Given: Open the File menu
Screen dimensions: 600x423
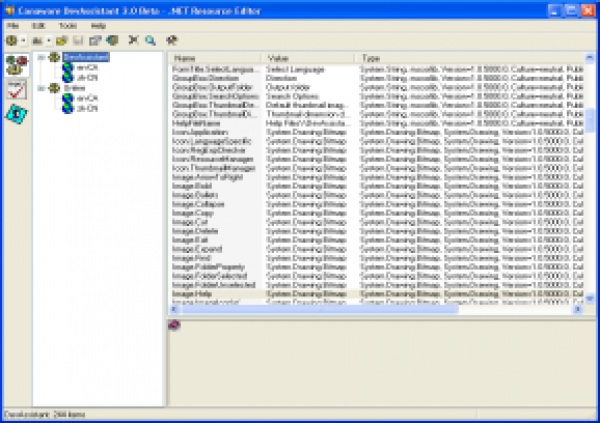Looking at the screenshot, I should (x=12, y=24).
